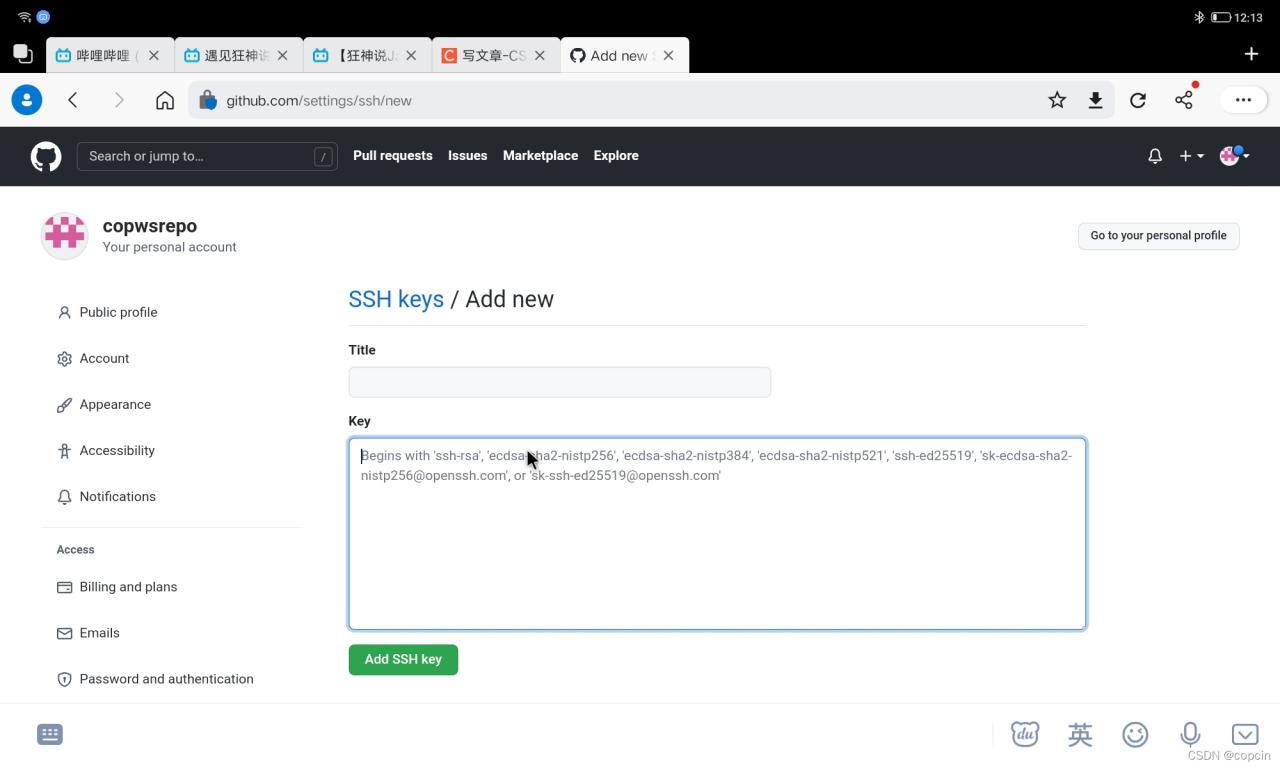Hide the keyboard with the collapse icon
Screen dimensions: 1280x768
(1245, 735)
